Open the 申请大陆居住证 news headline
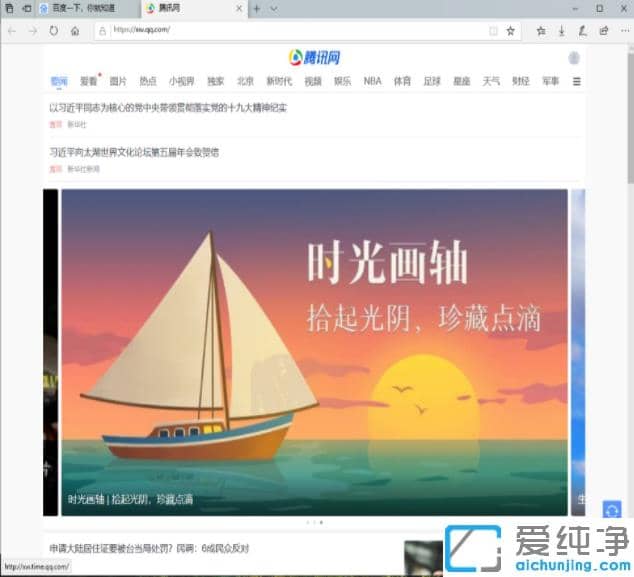Screen dimensions: 634x577 tap(149, 549)
